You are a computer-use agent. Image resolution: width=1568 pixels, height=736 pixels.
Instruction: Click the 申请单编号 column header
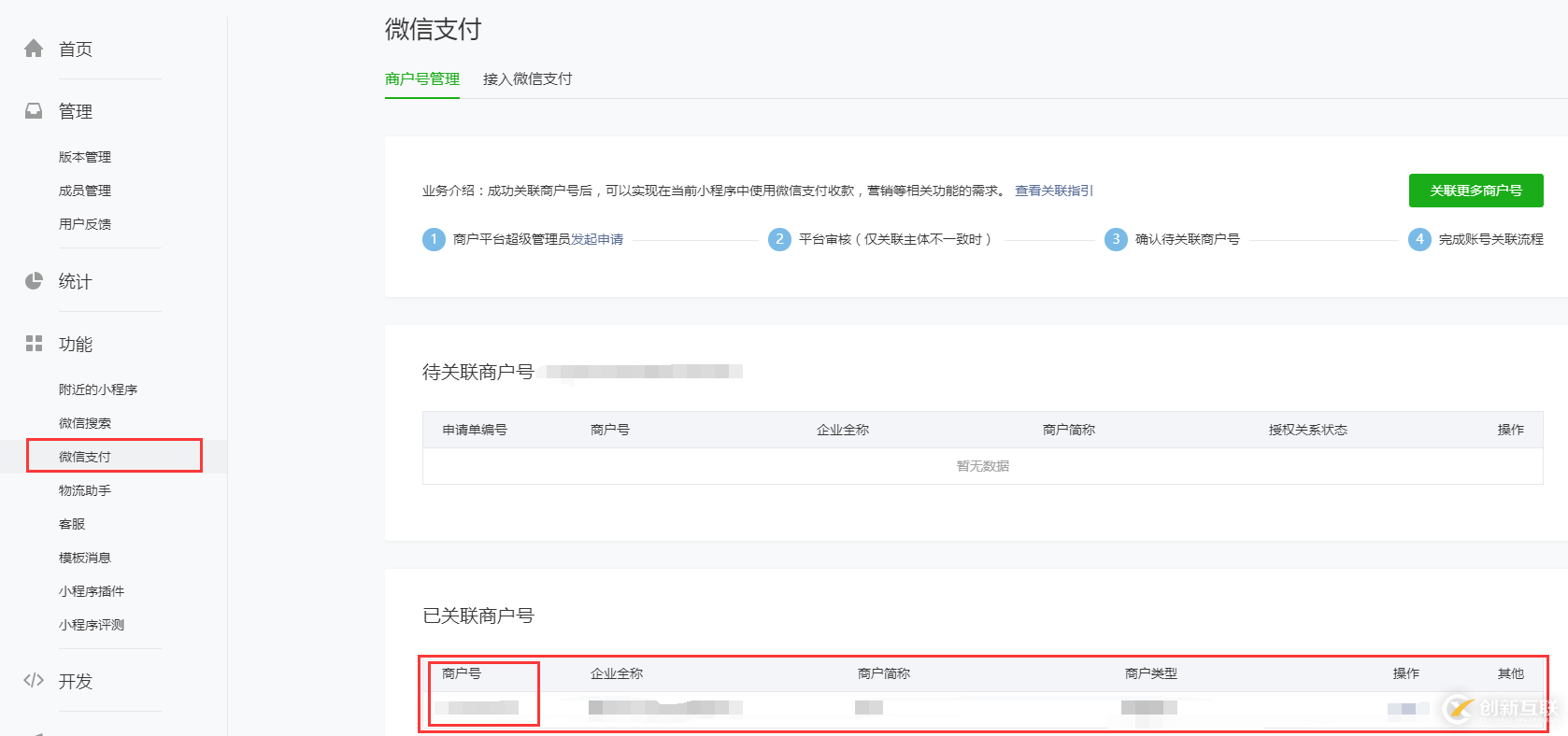tap(475, 430)
